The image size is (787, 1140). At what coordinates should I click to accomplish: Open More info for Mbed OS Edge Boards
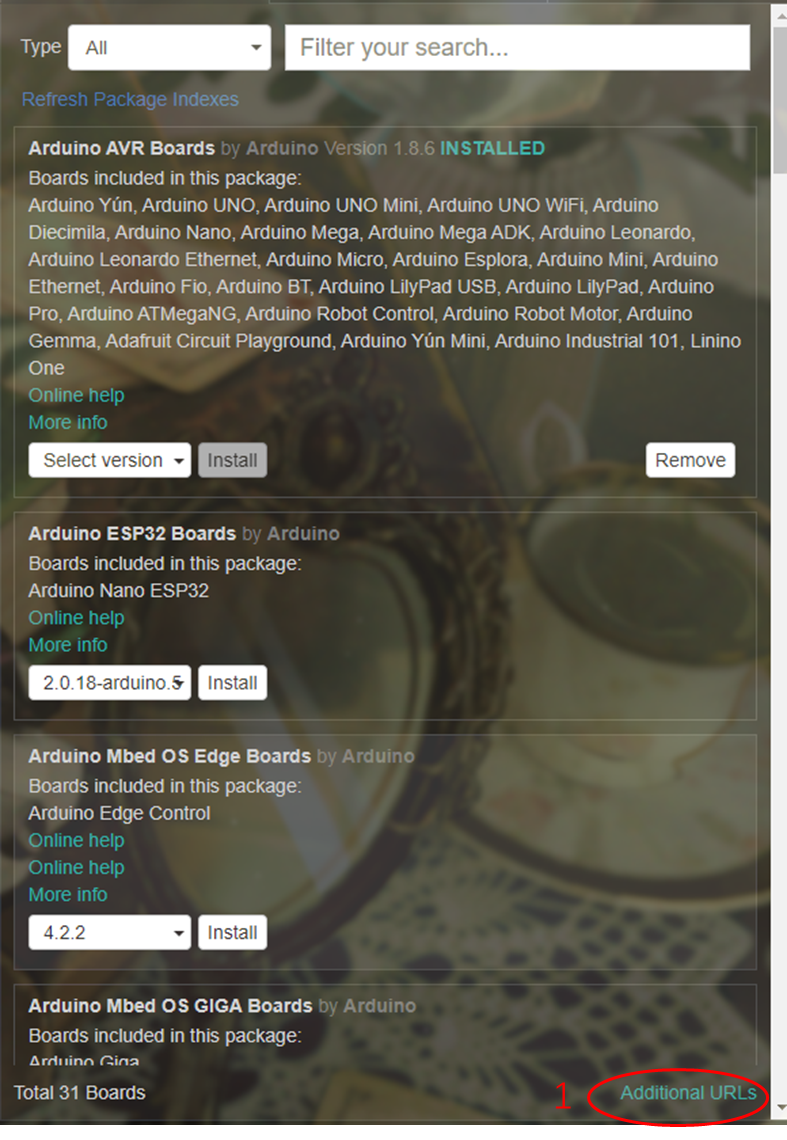[68, 894]
